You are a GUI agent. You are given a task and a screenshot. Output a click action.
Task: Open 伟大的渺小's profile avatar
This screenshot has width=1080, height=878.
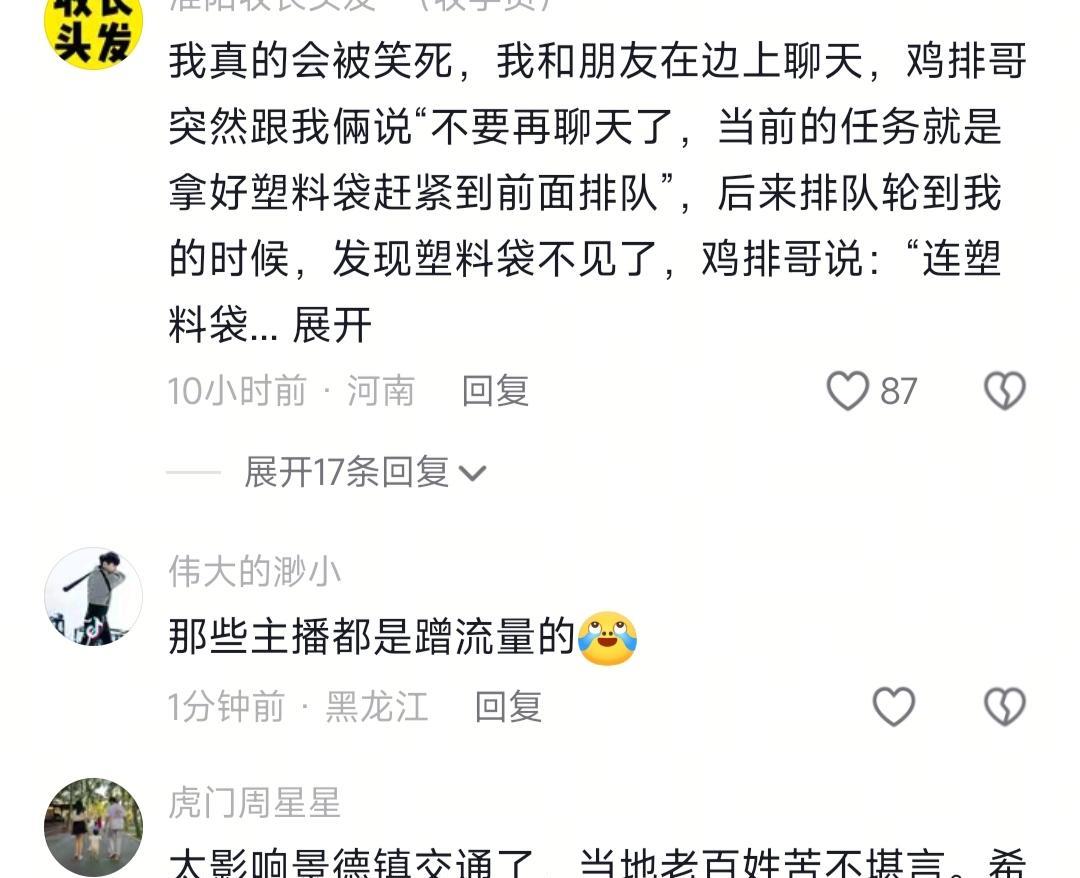[94, 596]
